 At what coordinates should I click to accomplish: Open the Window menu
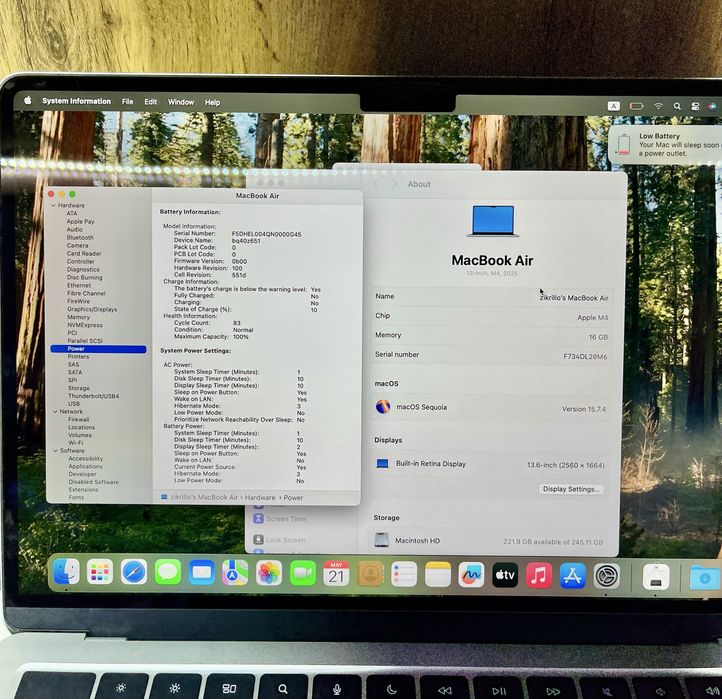180,102
